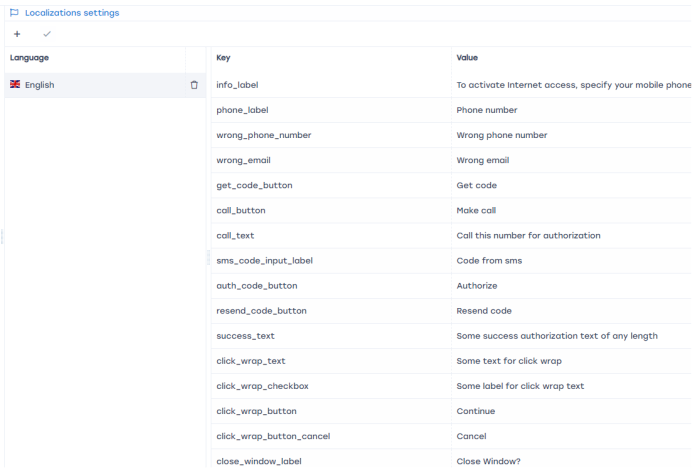Edit the 'Get code' value cell
The image size is (700, 473).
pyautogui.click(x=476, y=185)
